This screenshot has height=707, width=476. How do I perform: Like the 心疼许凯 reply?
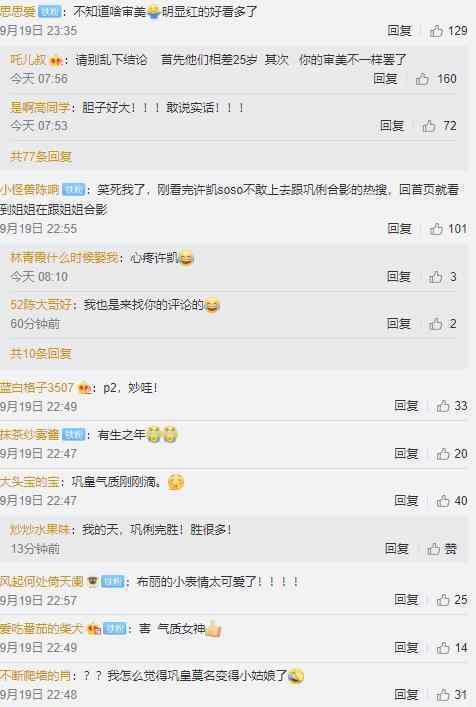436,277
